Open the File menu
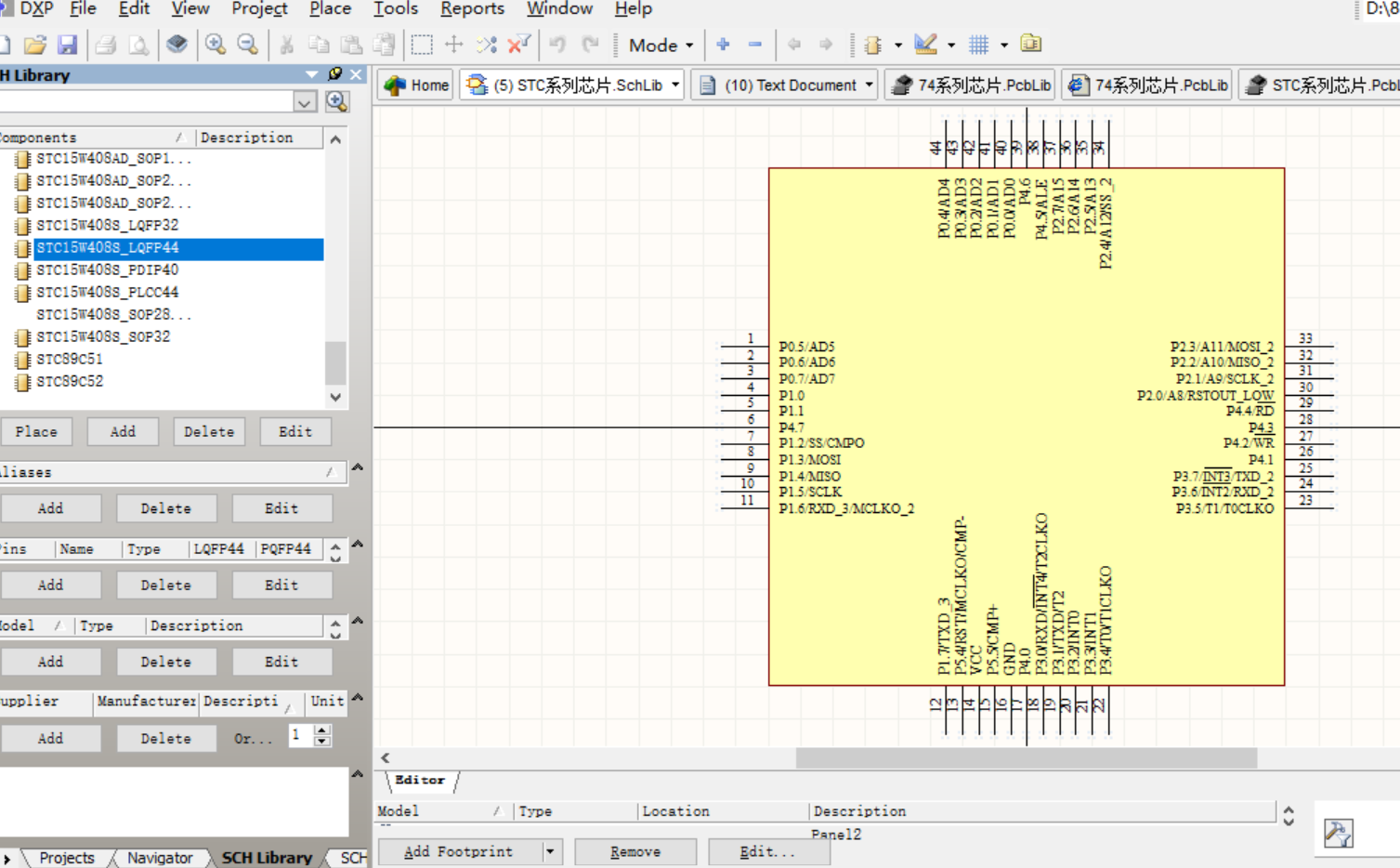 [83, 9]
